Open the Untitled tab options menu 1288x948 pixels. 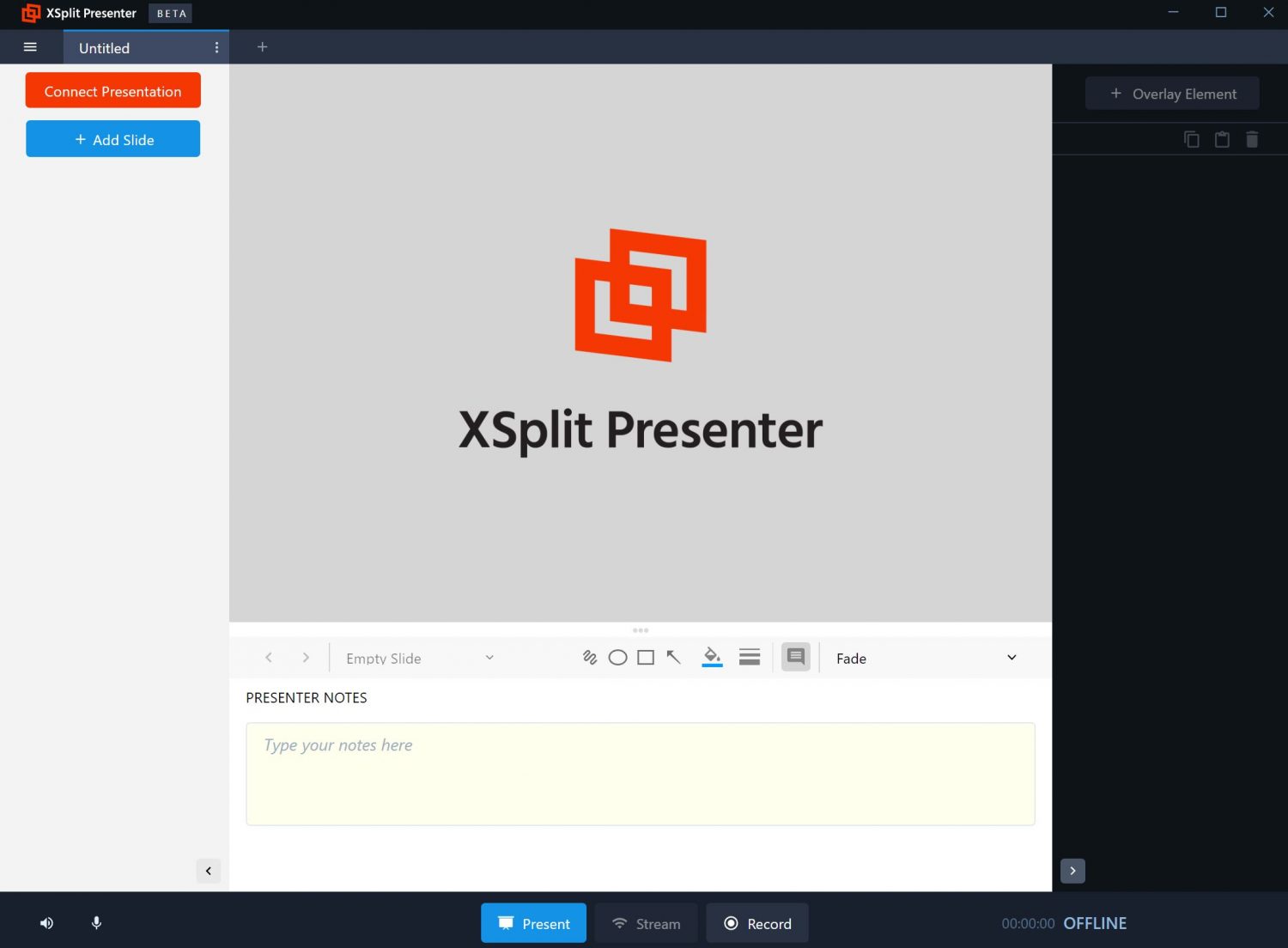click(x=216, y=48)
